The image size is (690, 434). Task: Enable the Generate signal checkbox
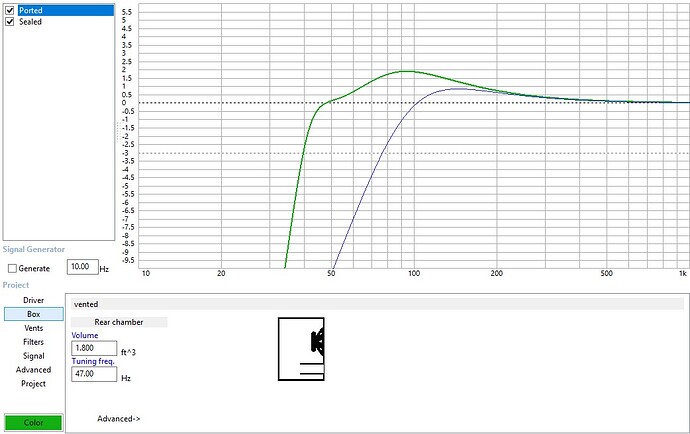coord(12,268)
